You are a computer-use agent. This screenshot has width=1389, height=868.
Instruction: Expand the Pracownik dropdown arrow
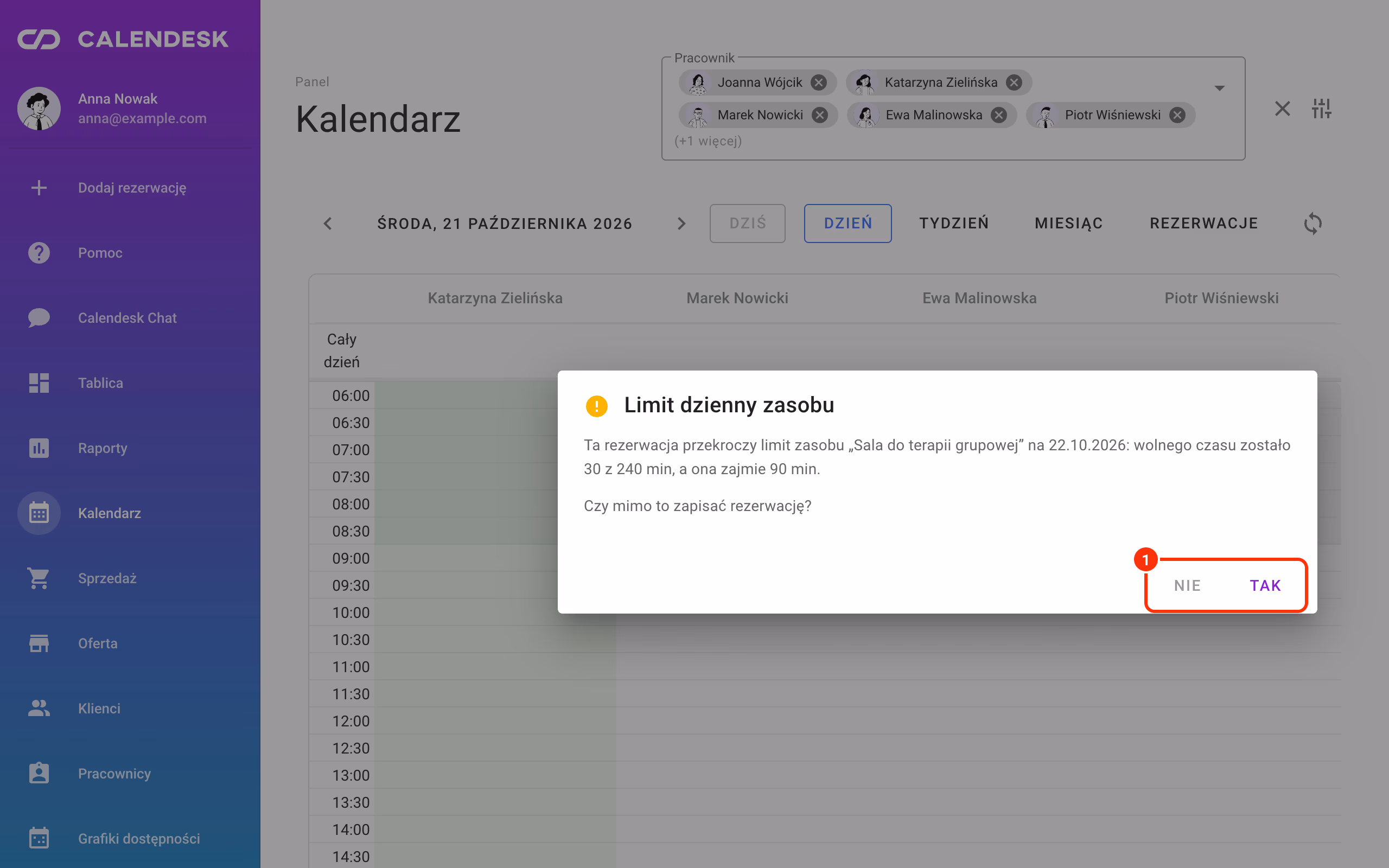coord(1220,88)
